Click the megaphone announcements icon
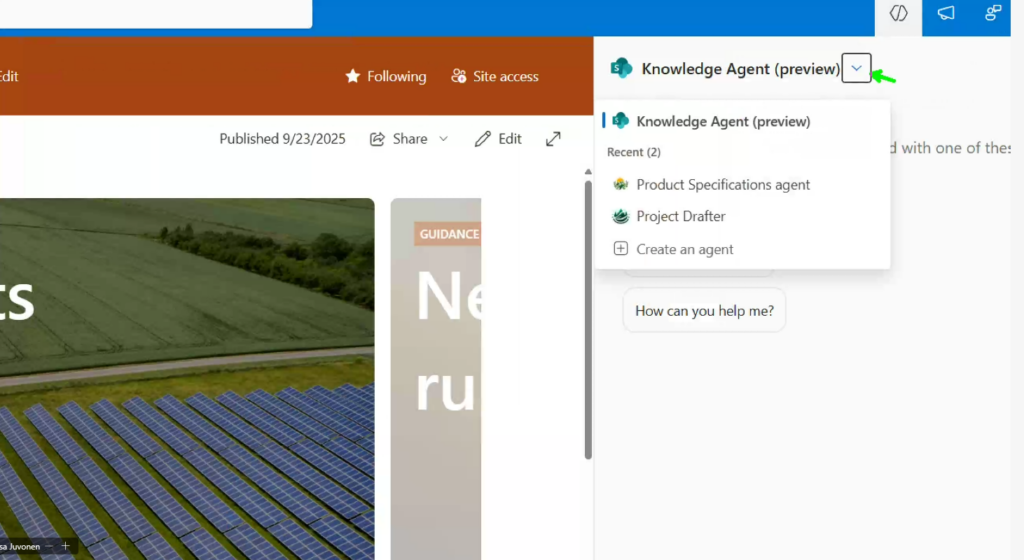 click(945, 14)
